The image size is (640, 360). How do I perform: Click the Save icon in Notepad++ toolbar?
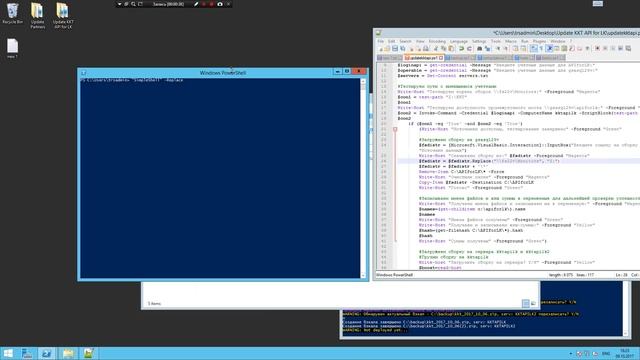(x=395, y=49)
